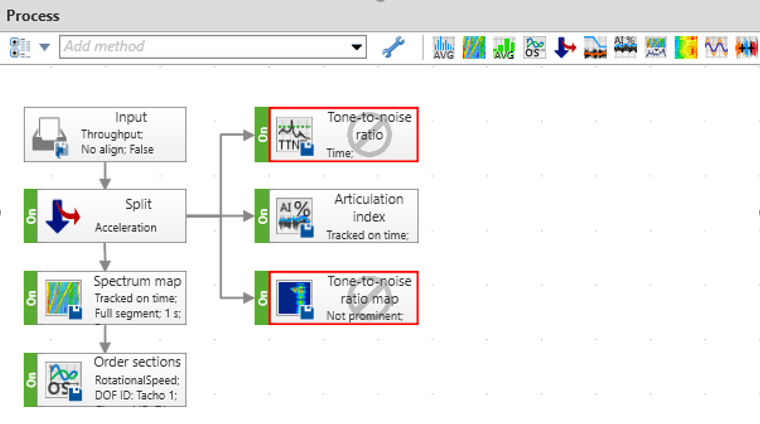The height and width of the screenshot is (424, 760).
Task: Click the green AVG toolbar icon
Action: (505, 47)
